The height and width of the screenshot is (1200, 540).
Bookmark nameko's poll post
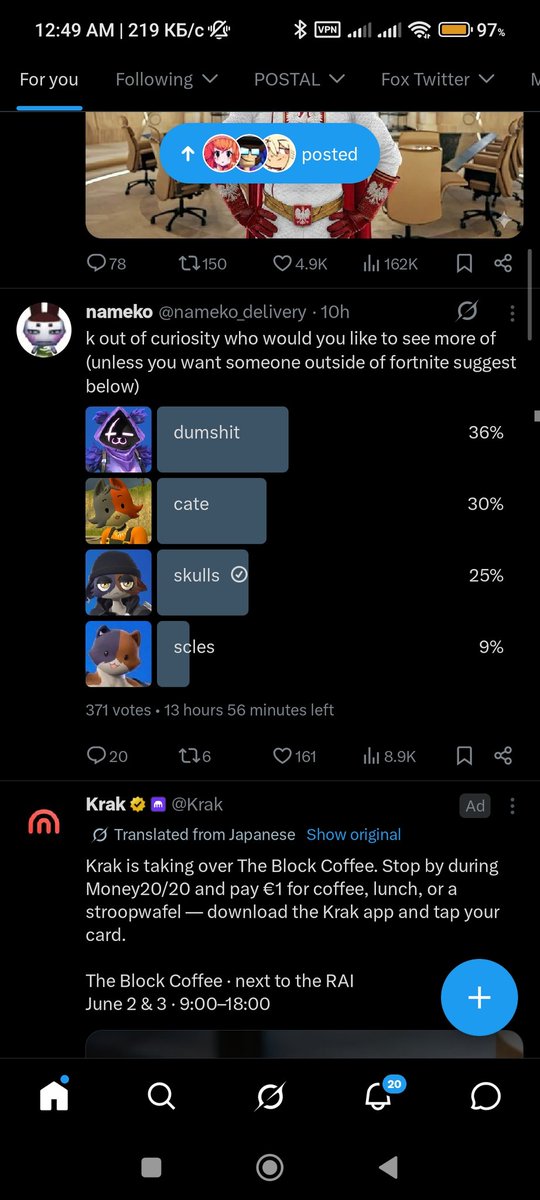[464, 756]
